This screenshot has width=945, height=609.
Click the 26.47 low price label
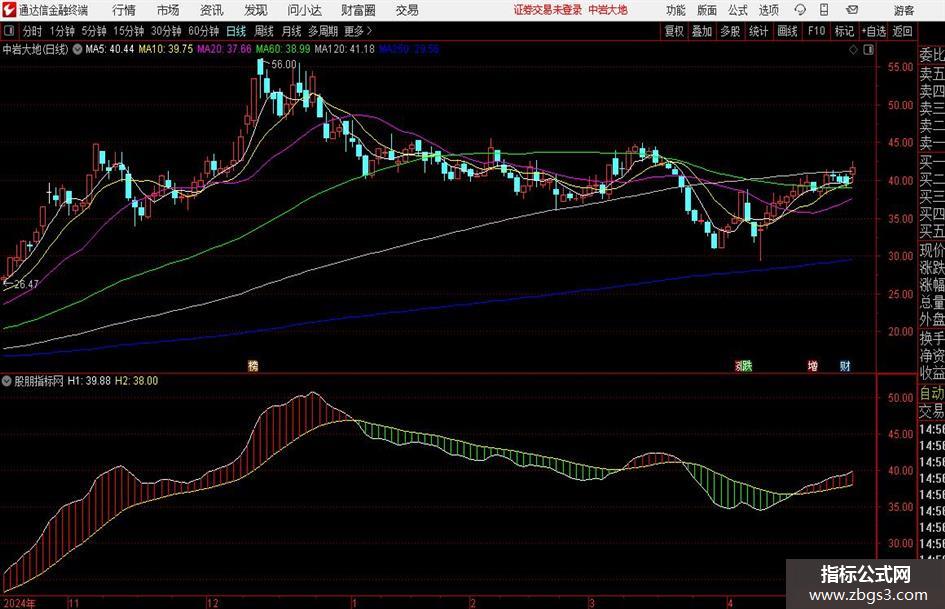click(x=26, y=284)
